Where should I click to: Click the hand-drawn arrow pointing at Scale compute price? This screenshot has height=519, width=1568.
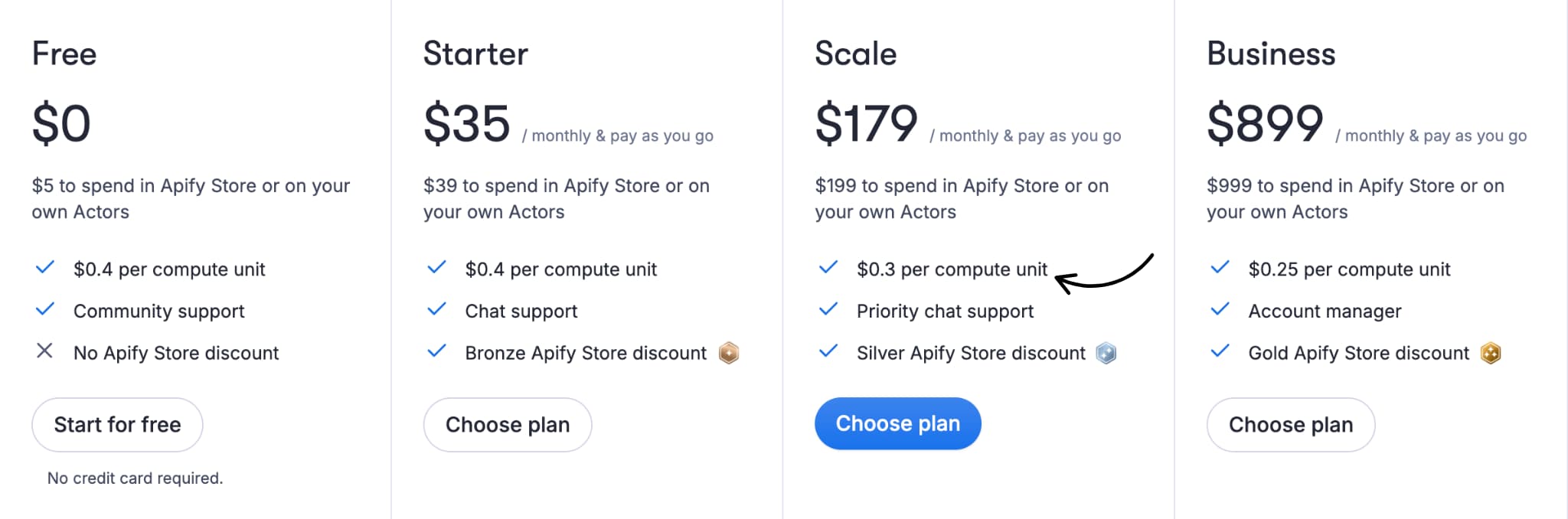(1104, 274)
